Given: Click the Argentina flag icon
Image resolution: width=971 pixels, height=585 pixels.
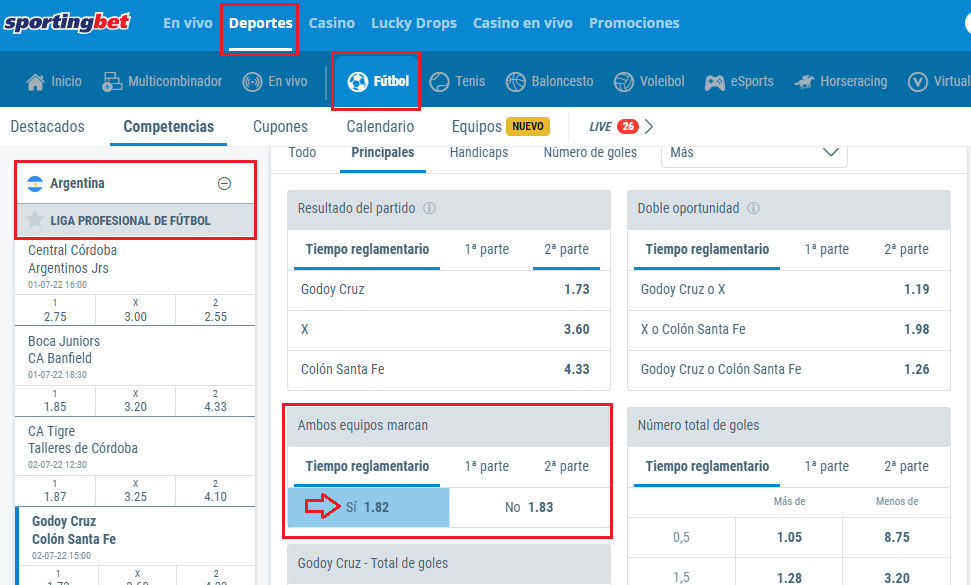Looking at the screenshot, I should 35,184.
